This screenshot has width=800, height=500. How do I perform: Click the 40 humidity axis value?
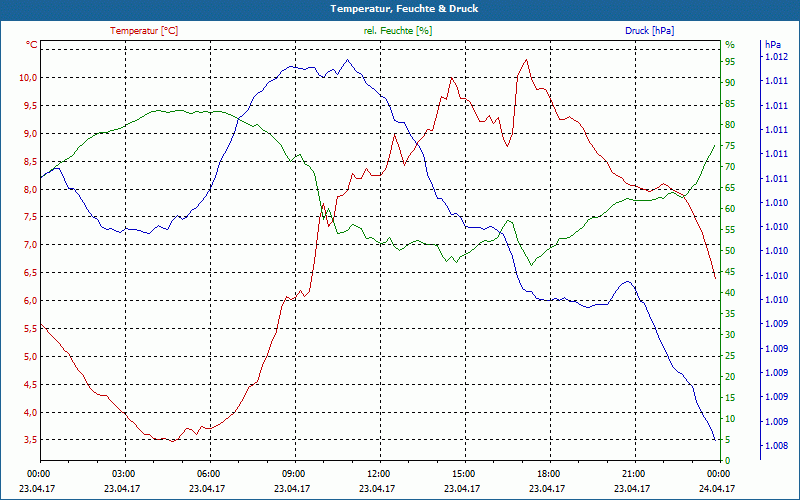[730, 293]
